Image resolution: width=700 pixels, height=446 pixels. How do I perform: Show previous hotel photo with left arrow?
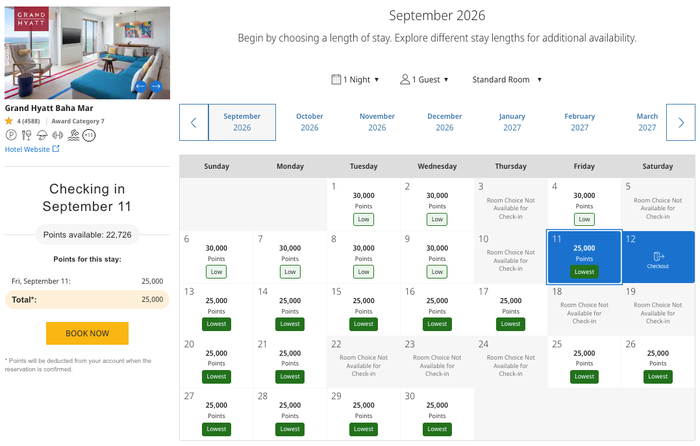pos(140,86)
